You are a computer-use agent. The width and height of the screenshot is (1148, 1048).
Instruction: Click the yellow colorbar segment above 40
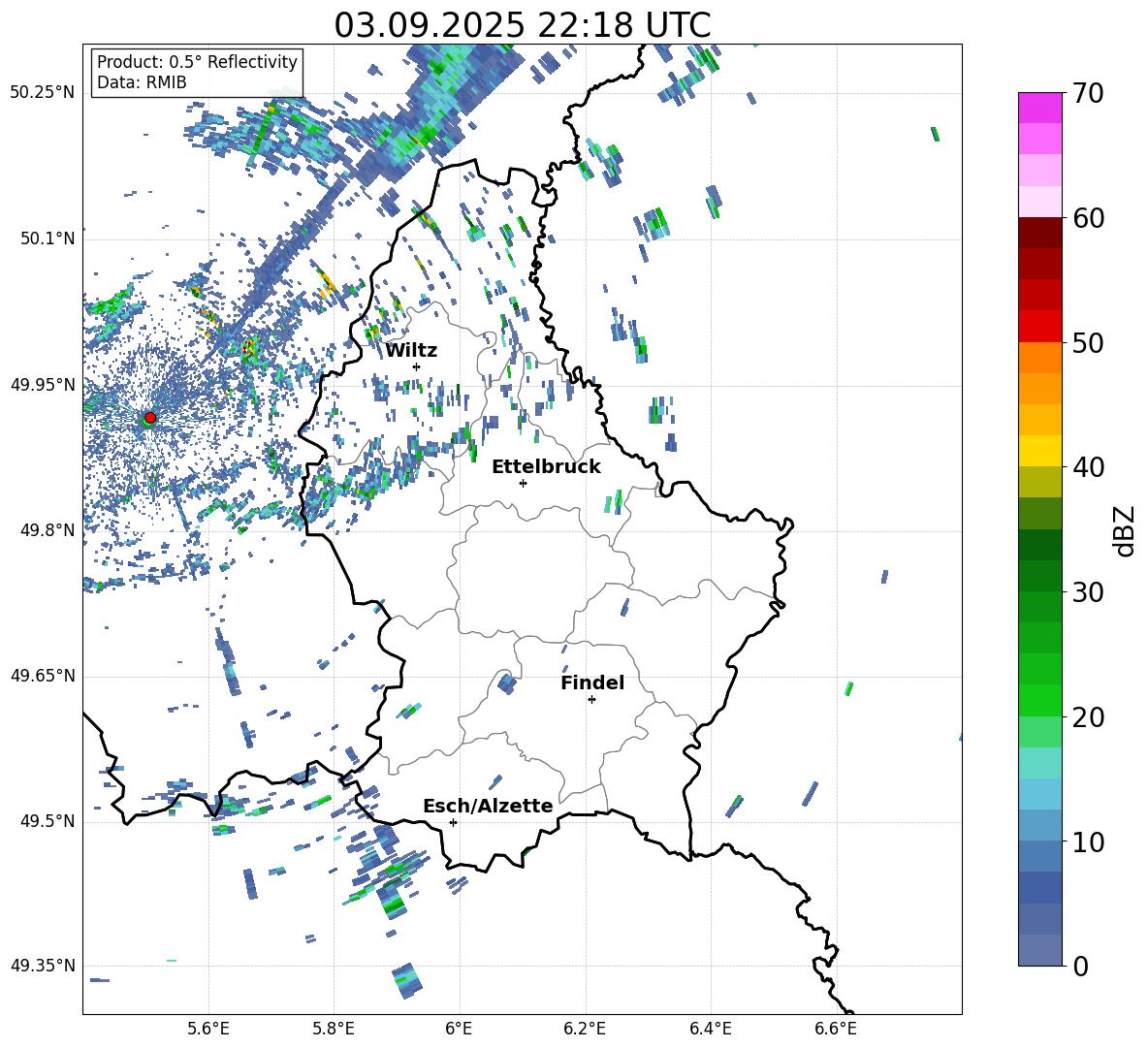click(1039, 451)
